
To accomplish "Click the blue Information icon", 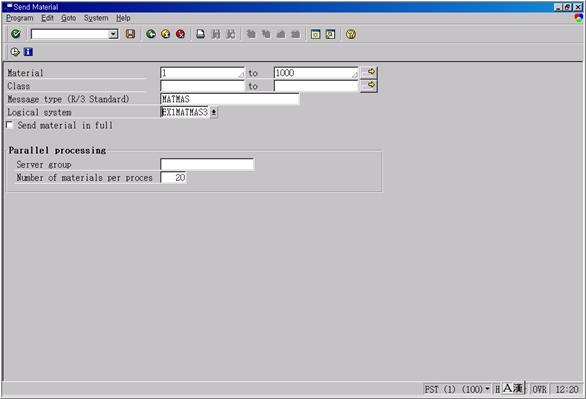I will tap(28, 52).
